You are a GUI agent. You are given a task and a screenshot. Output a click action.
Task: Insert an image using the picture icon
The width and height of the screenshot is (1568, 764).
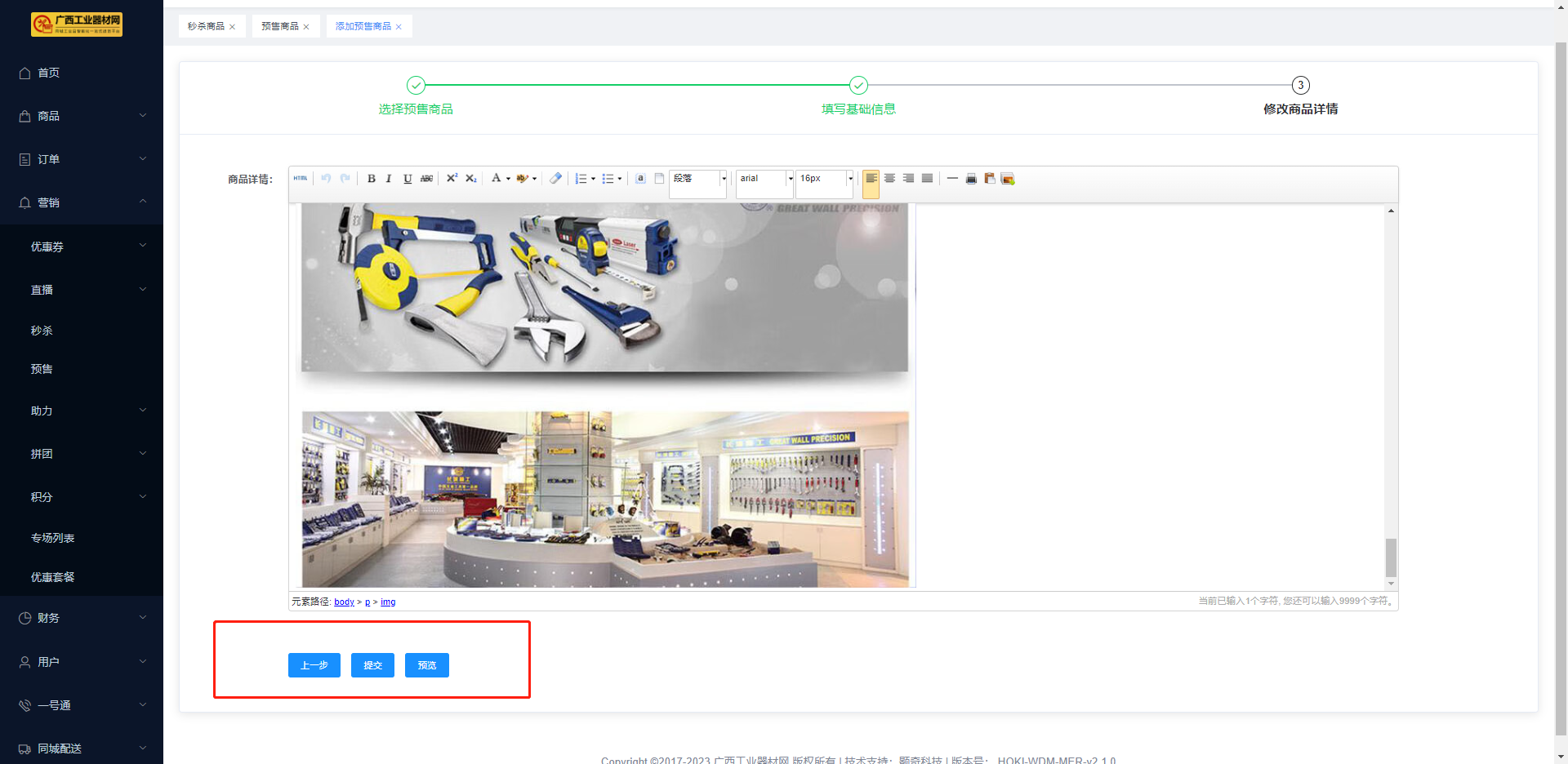[x=1008, y=179]
